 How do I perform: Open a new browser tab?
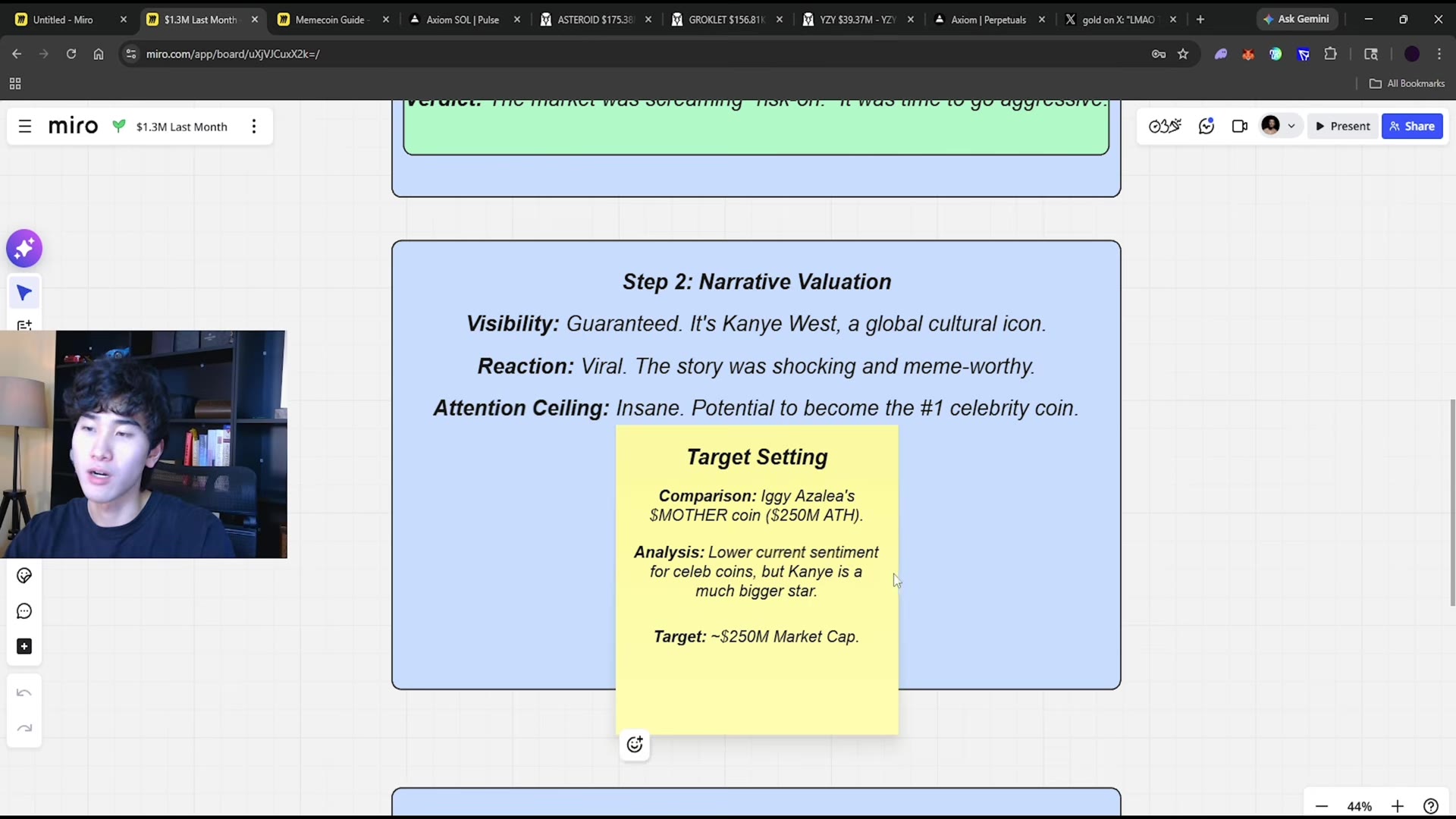1200,20
